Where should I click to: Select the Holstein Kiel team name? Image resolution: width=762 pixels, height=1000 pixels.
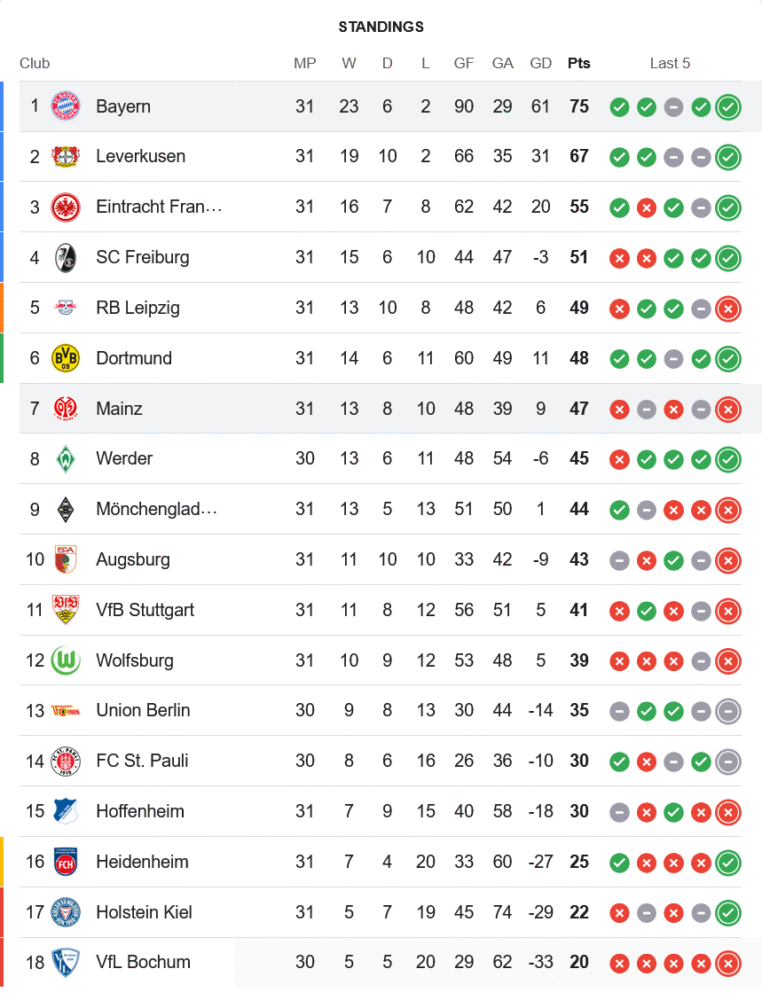click(x=144, y=912)
